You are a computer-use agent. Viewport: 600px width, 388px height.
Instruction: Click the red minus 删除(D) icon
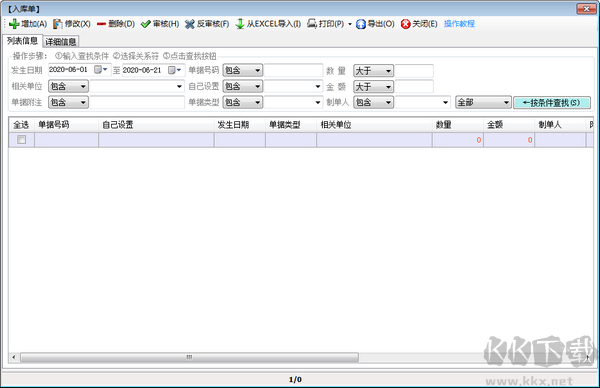point(101,24)
